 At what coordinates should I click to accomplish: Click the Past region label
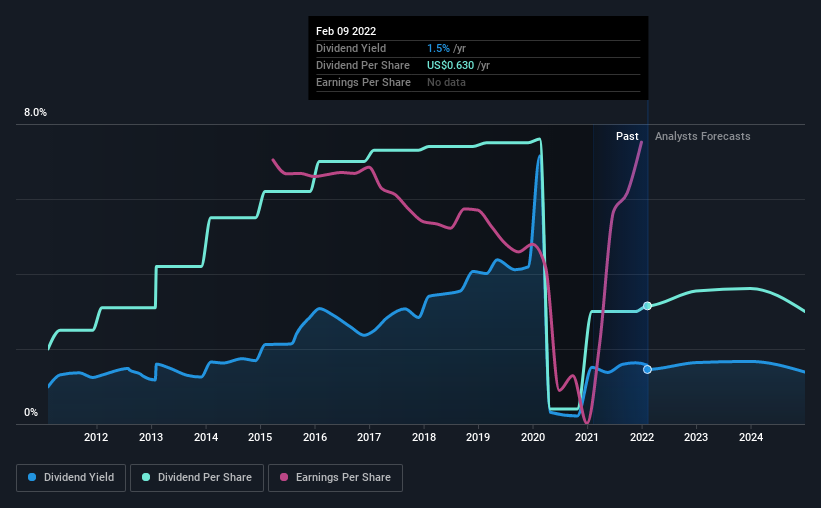point(627,136)
